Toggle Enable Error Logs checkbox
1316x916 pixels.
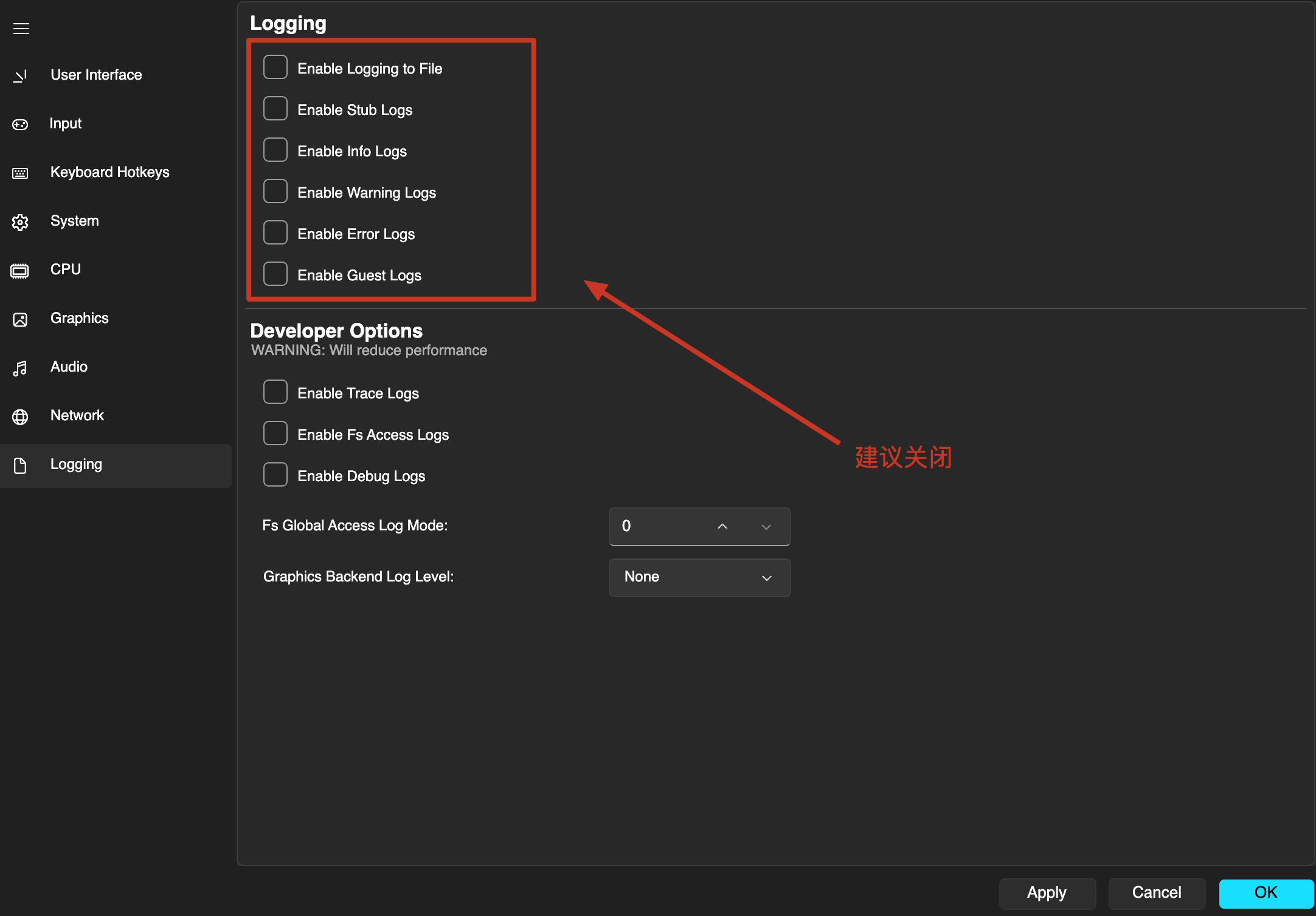(x=275, y=233)
